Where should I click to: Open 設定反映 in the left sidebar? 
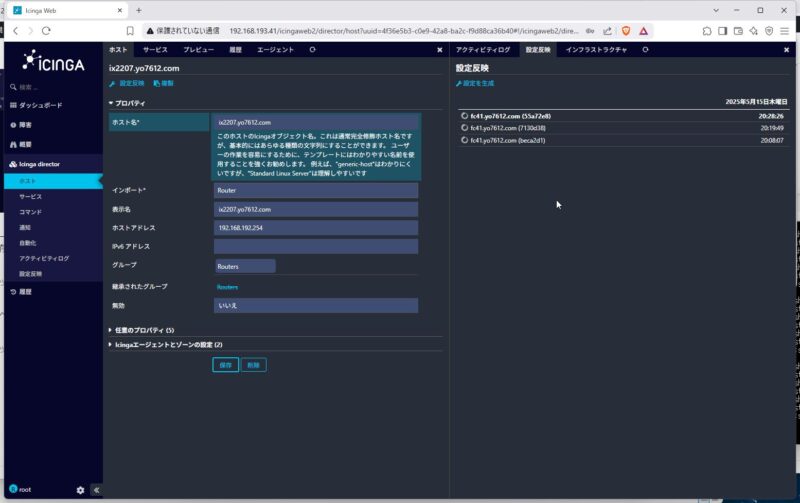click(31, 274)
